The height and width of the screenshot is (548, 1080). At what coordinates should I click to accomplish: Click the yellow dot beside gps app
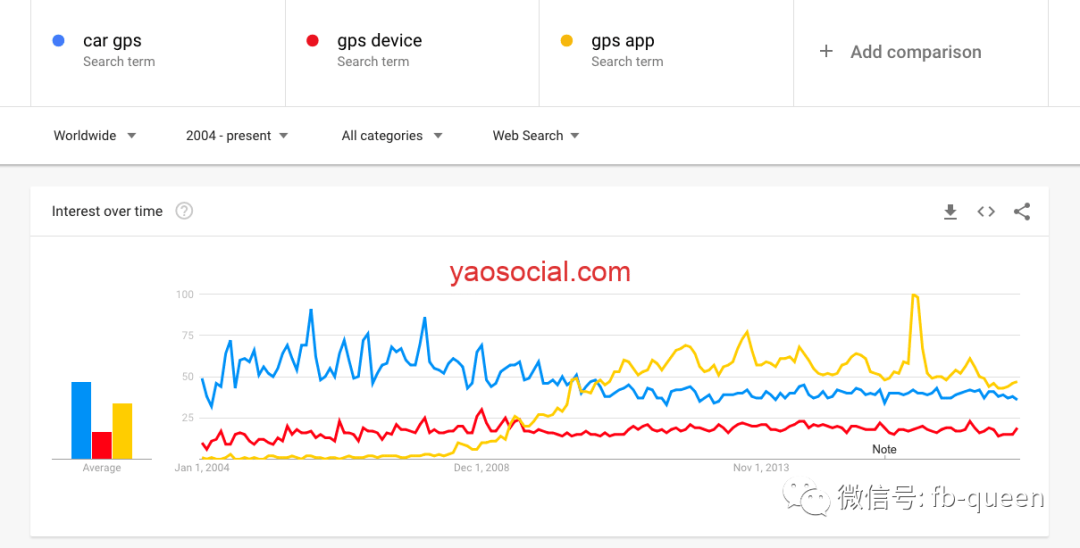[x=567, y=41]
